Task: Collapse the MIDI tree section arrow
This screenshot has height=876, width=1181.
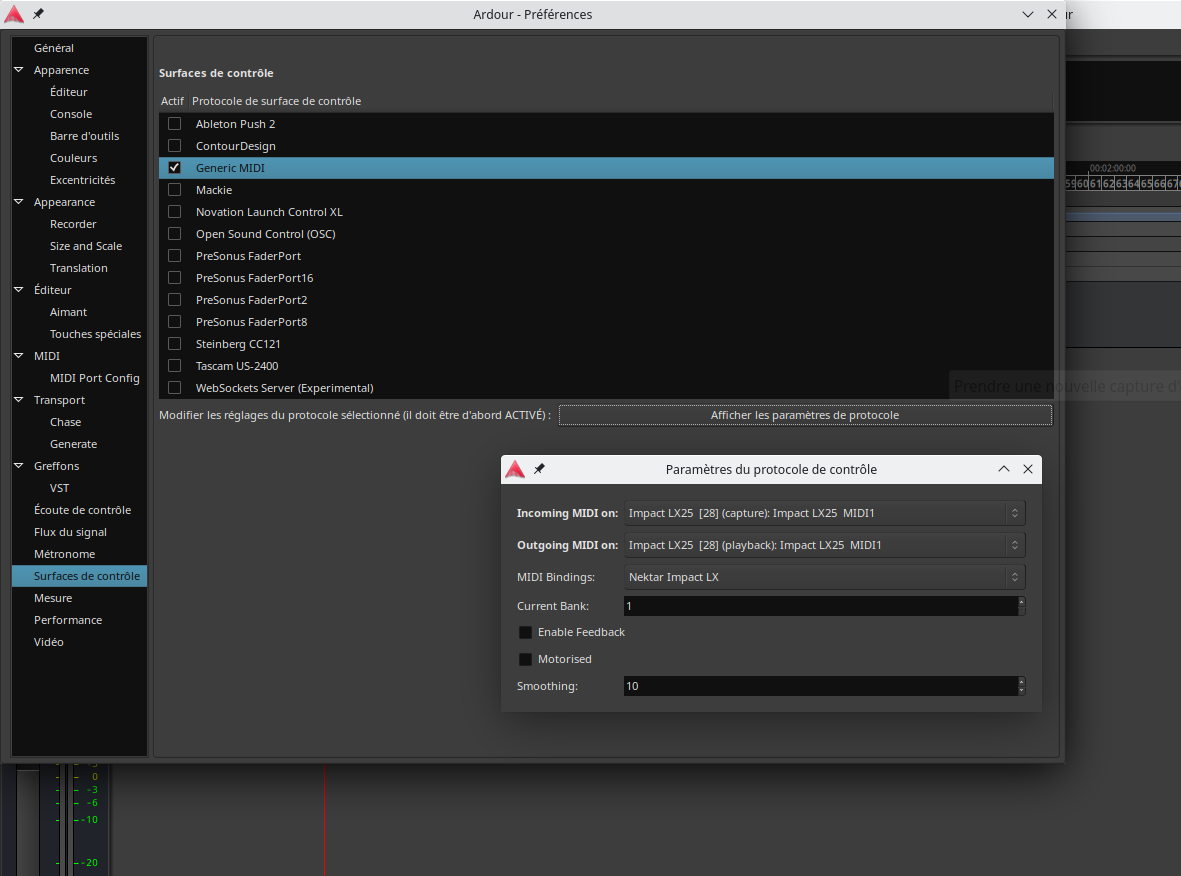Action: pyautogui.click(x=19, y=356)
